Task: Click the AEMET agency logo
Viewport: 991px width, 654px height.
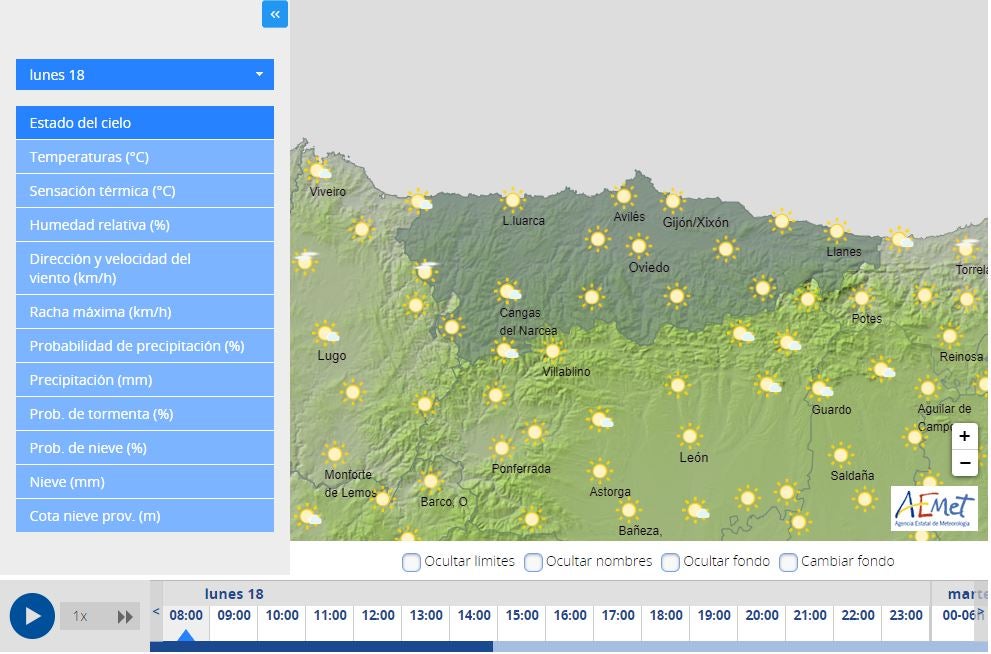Action: click(x=934, y=508)
